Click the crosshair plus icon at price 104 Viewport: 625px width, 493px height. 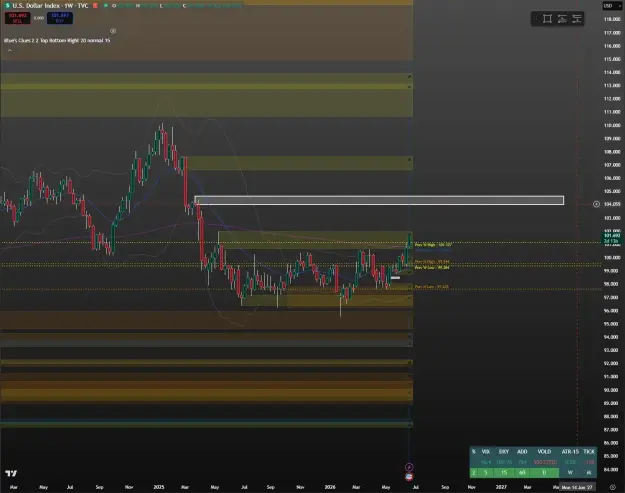pyautogui.click(x=596, y=204)
